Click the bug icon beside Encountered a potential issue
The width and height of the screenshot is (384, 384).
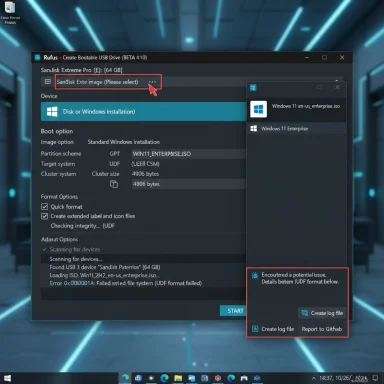pos(255,275)
